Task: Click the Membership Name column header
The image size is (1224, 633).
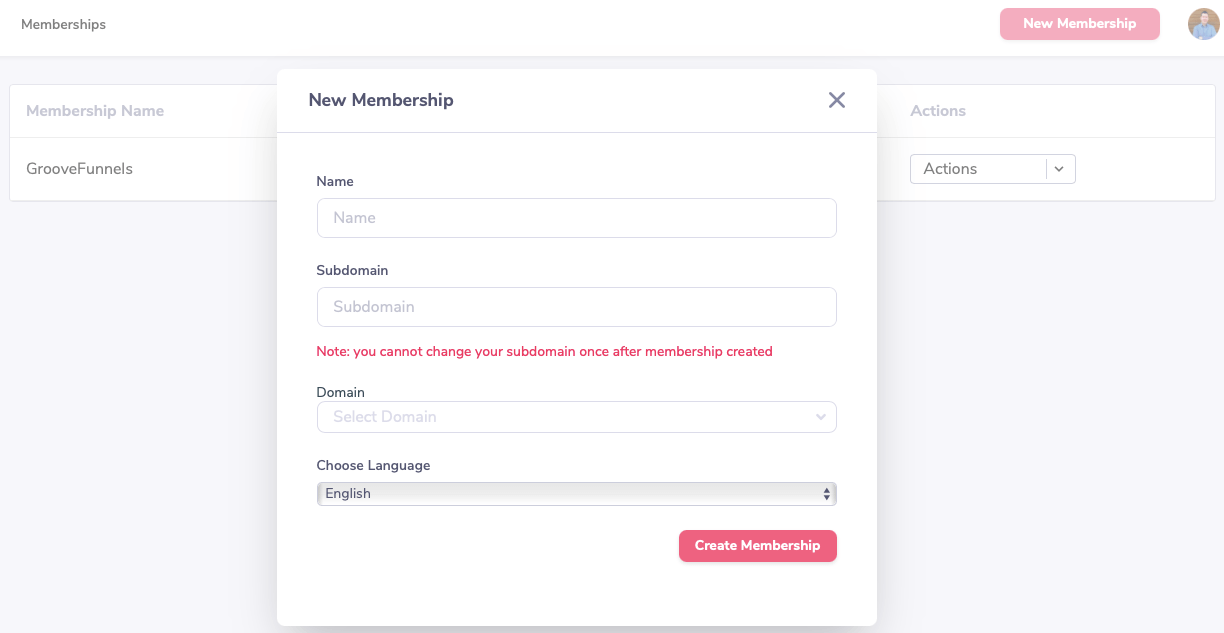Action: point(95,111)
